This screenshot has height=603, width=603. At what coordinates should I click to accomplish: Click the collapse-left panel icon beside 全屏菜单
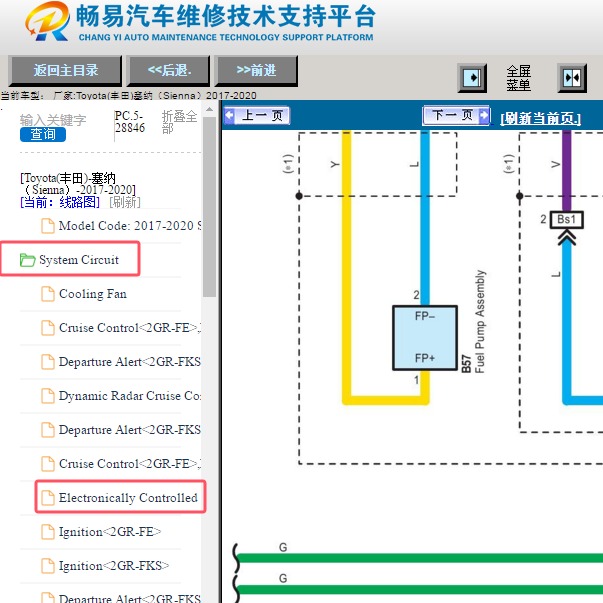click(x=472, y=78)
